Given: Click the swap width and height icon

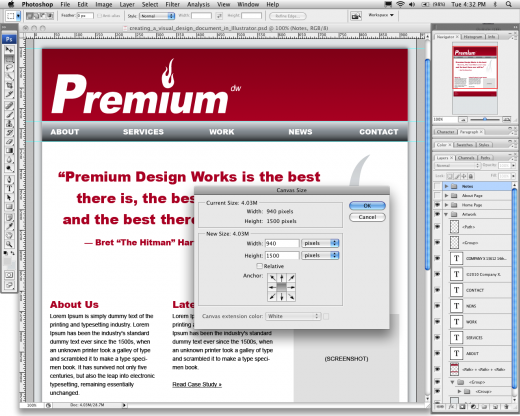Looking at the screenshot, I should [x=219, y=16].
